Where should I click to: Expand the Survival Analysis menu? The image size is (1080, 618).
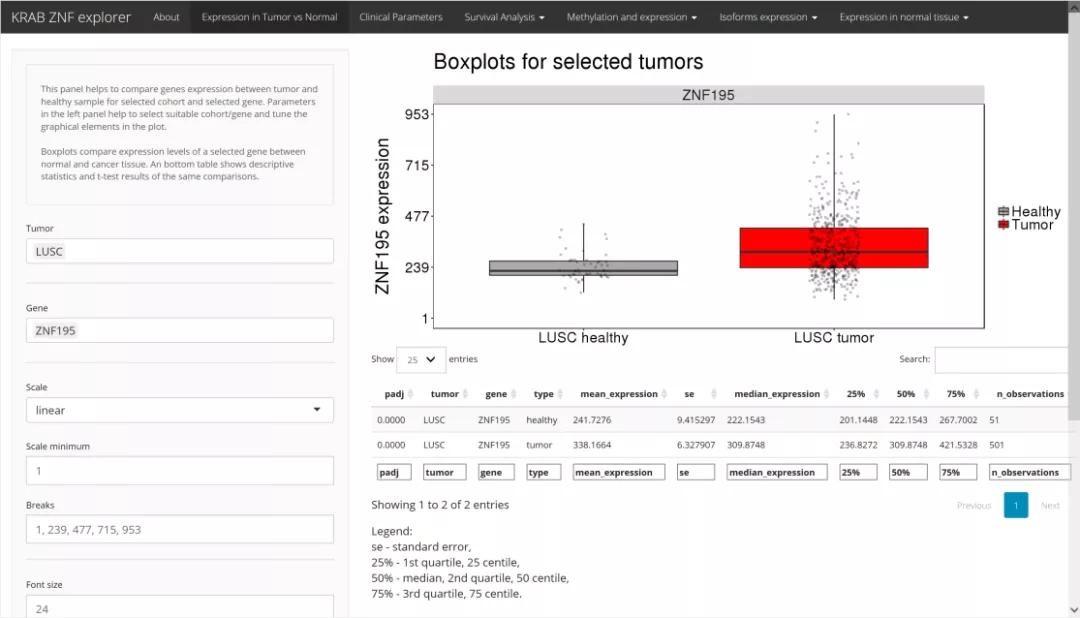pos(504,17)
